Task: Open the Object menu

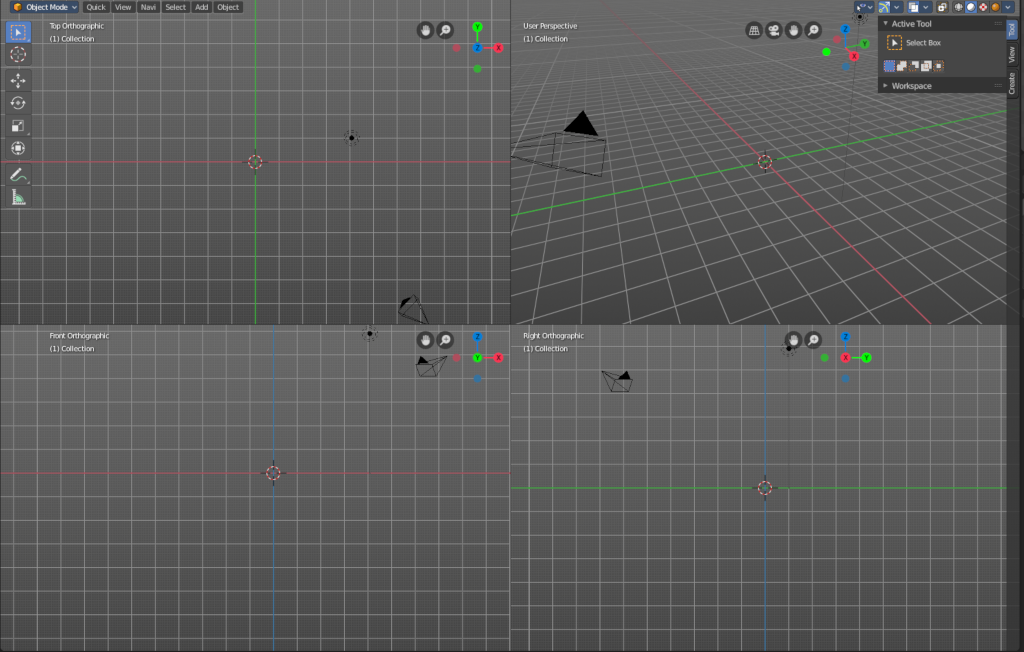Action: click(x=228, y=7)
